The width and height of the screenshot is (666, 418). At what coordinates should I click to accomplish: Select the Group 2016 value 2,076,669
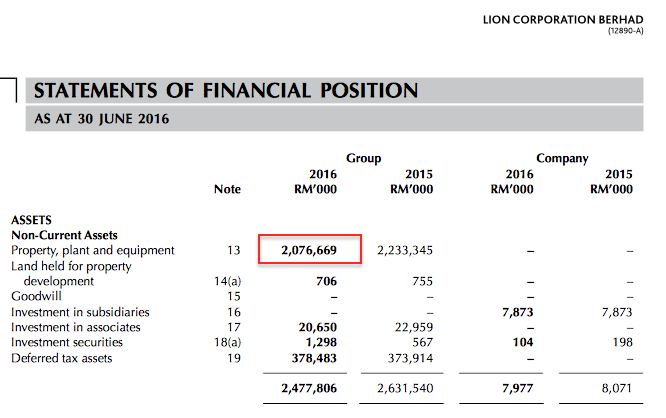tap(309, 250)
